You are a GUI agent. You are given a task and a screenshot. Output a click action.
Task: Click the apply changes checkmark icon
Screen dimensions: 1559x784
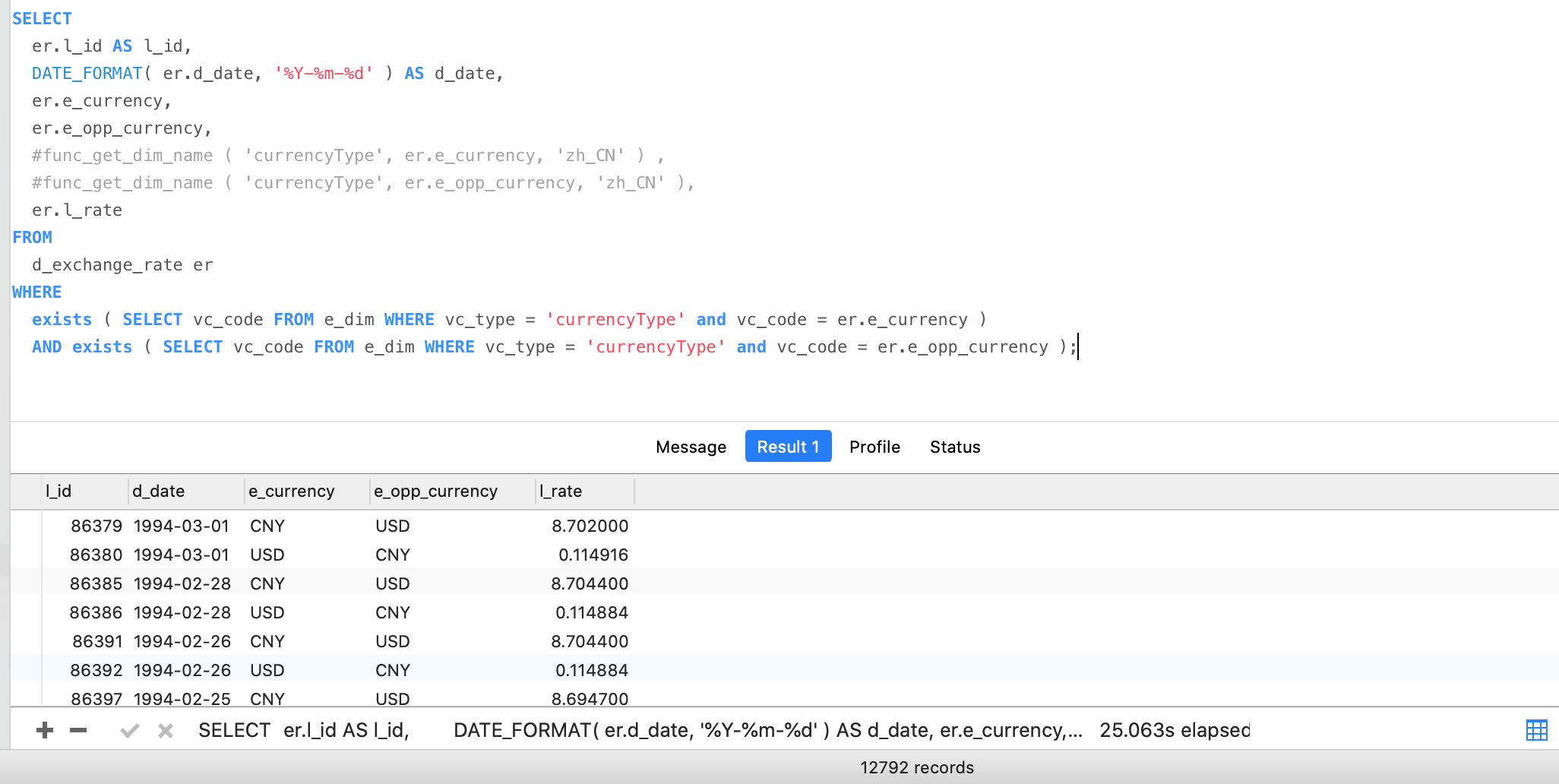(x=130, y=731)
